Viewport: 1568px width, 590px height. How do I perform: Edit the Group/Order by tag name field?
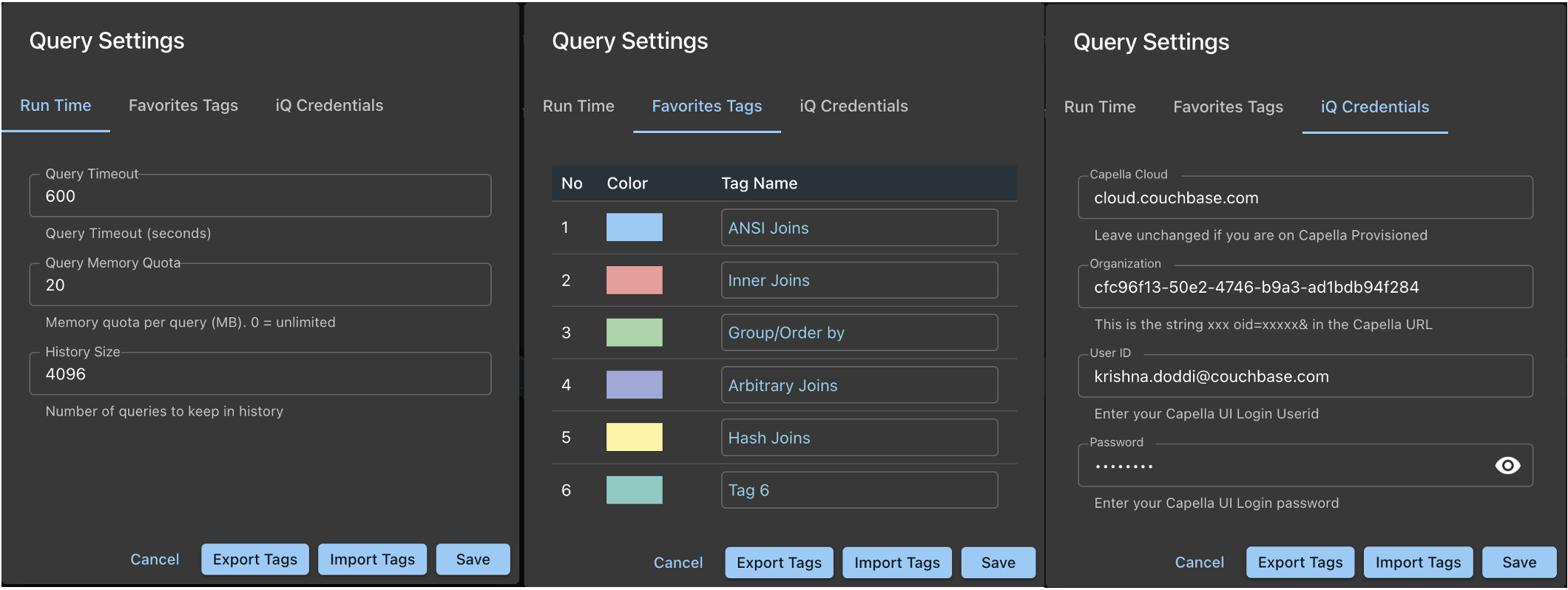point(859,333)
